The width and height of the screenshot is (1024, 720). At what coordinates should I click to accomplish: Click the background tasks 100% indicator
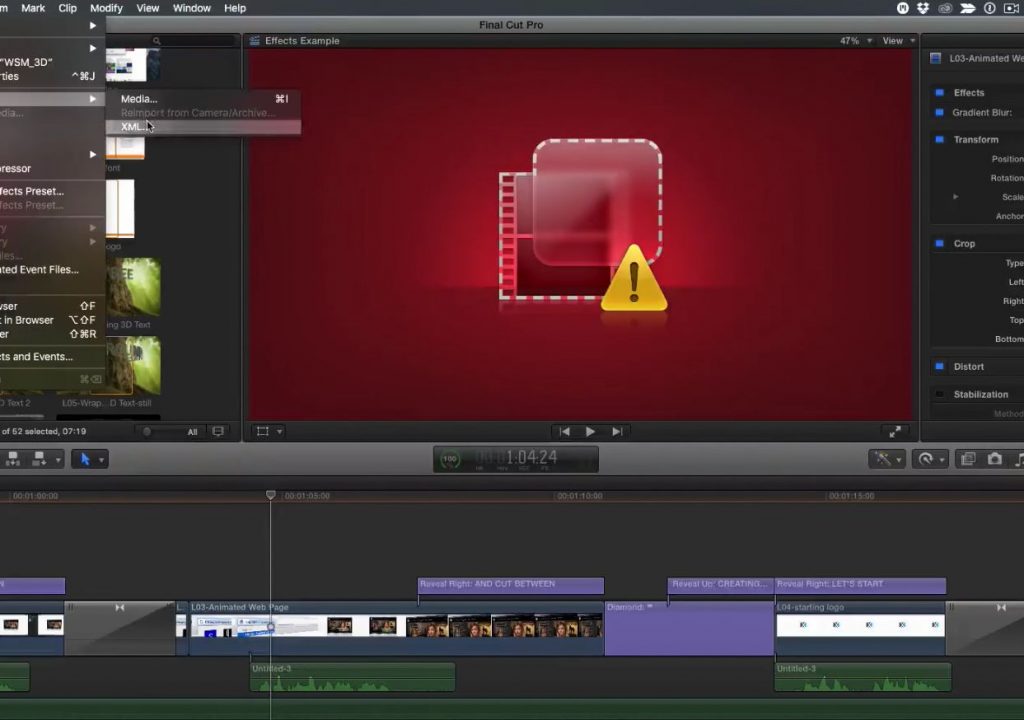(x=450, y=459)
